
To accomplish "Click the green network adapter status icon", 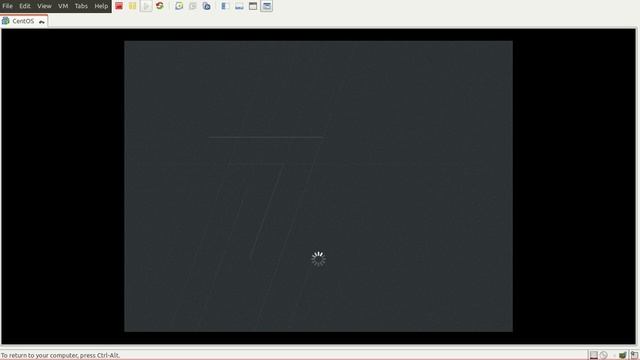I will [x=622, y=356].
